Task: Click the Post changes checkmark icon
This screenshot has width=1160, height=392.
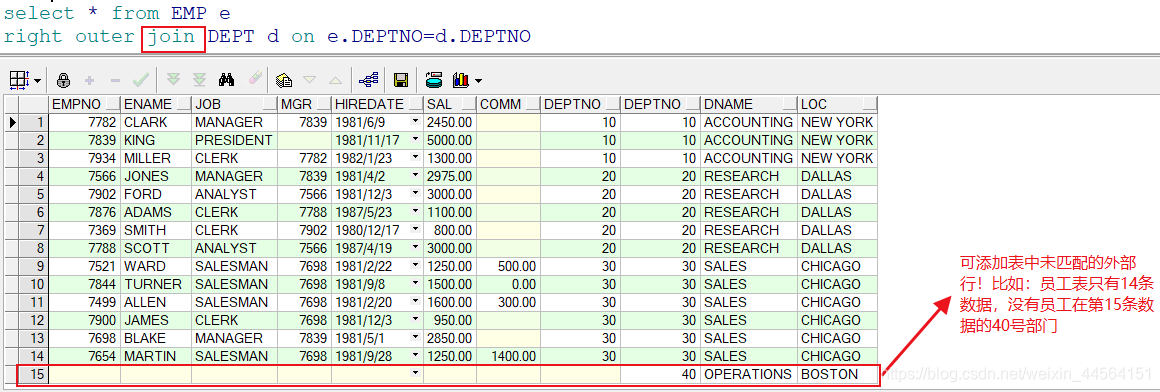Action: pyautogui.click(x=141, y=79)
